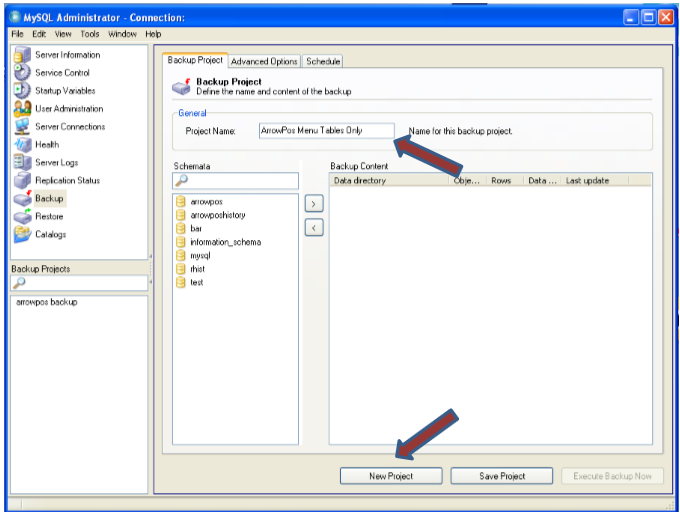Image resolution: width=680 pixels, height=513 pixels.
Task: Click the Obje... column header
Action: click(x=467, y=180)
